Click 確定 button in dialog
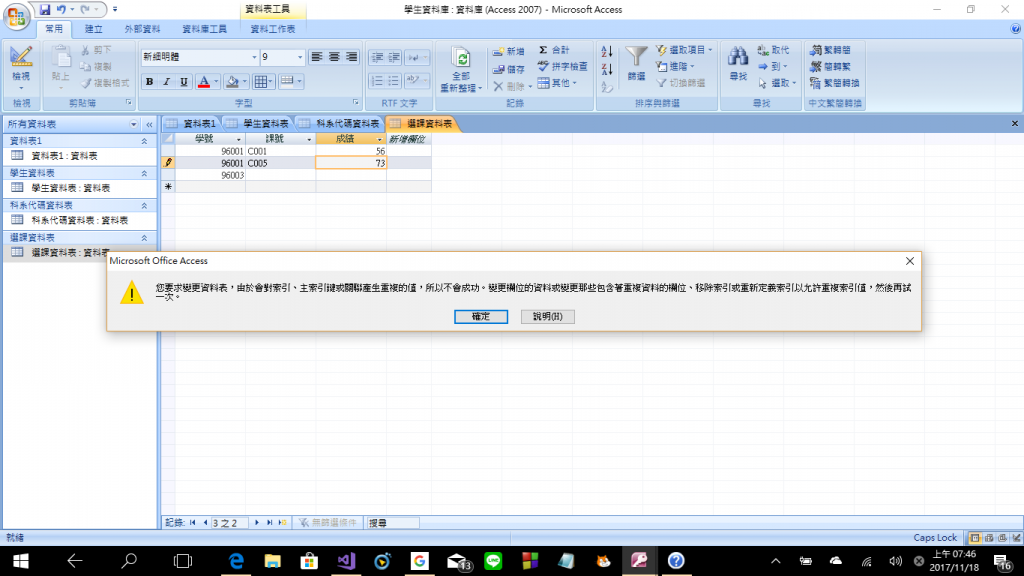The image size is (1024, 576). tap(481, 317)
